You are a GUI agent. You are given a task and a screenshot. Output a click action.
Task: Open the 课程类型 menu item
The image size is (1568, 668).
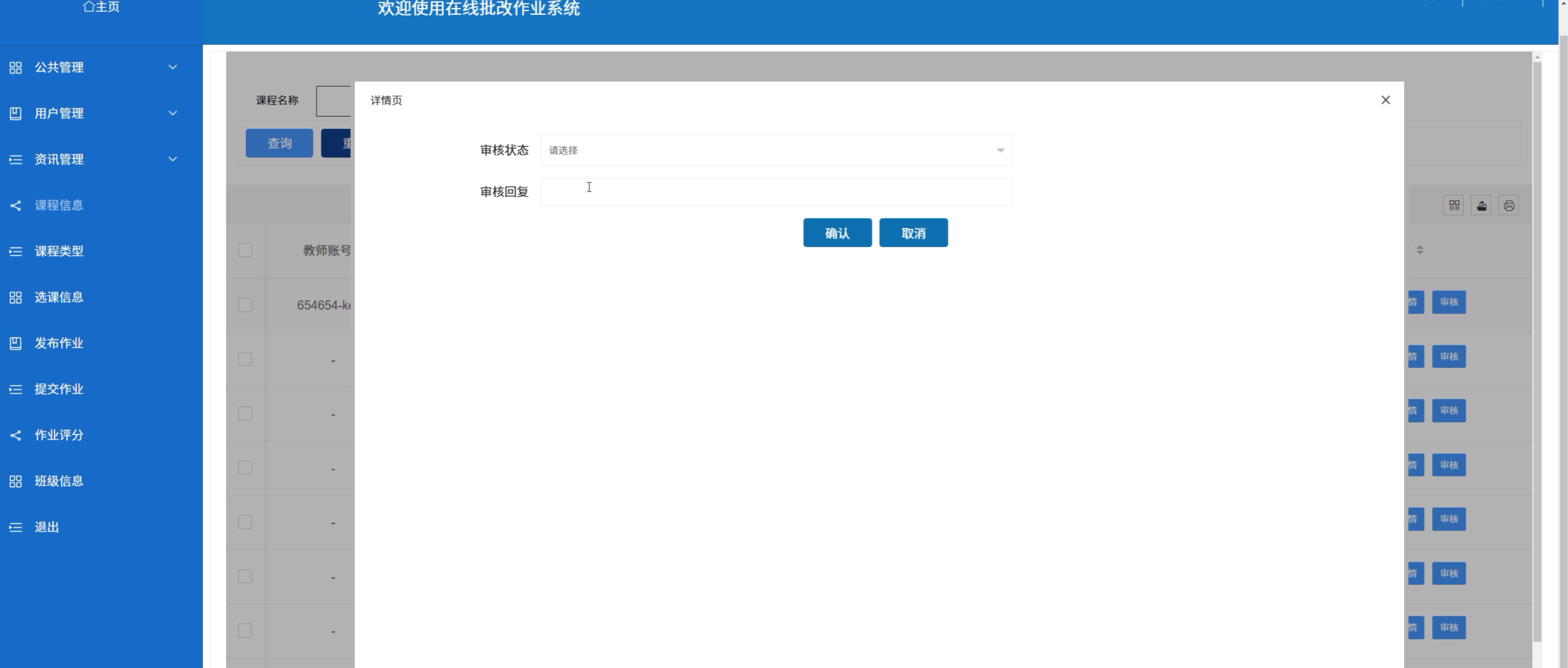59,251
